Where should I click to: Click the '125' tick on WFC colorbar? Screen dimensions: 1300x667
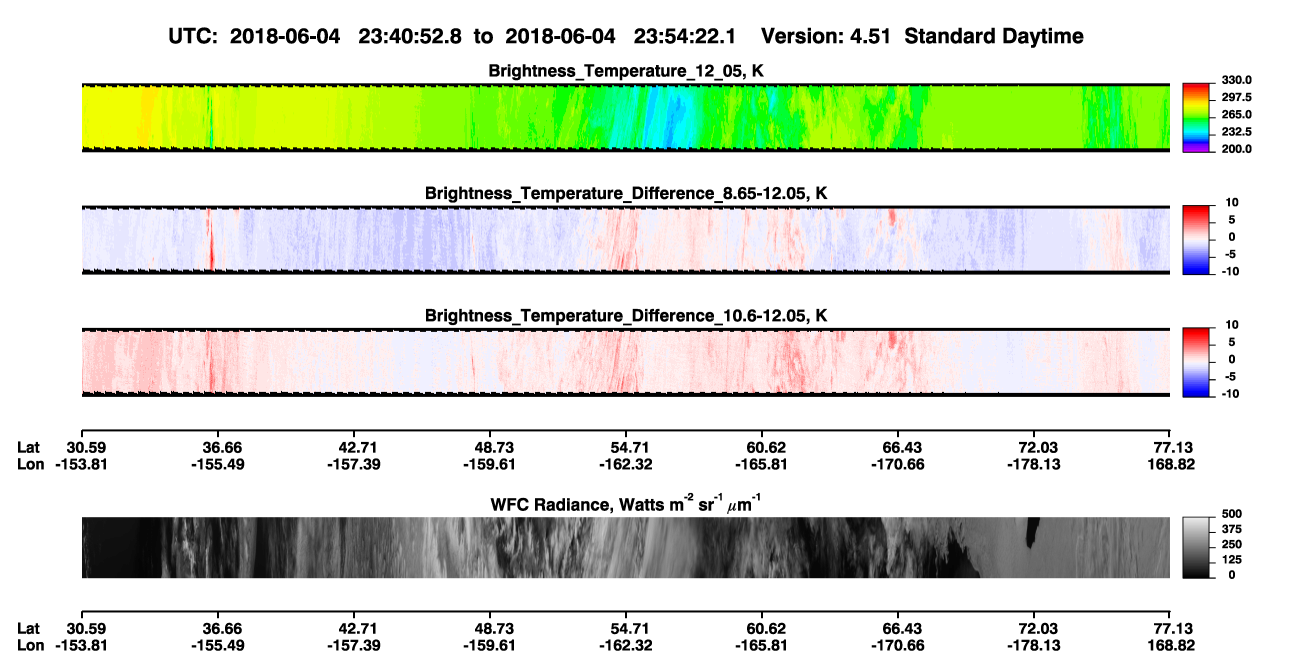(x=1230, y=560)
